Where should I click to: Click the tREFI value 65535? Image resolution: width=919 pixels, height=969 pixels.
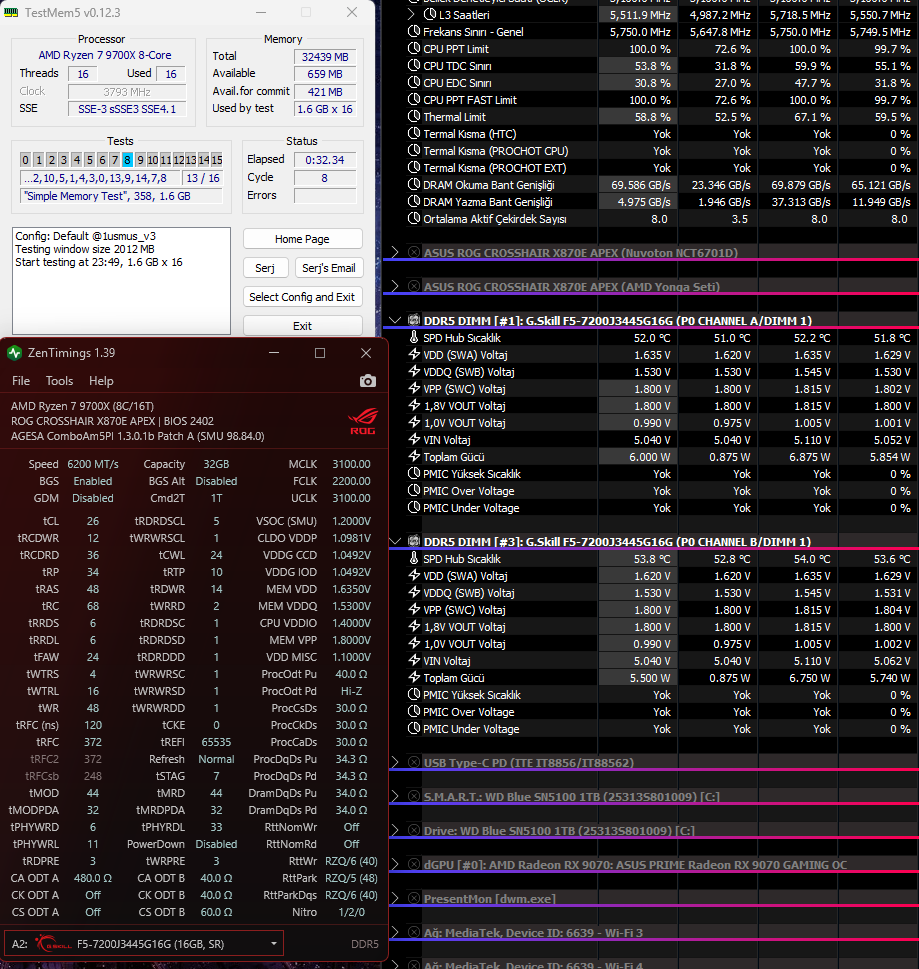216,742
